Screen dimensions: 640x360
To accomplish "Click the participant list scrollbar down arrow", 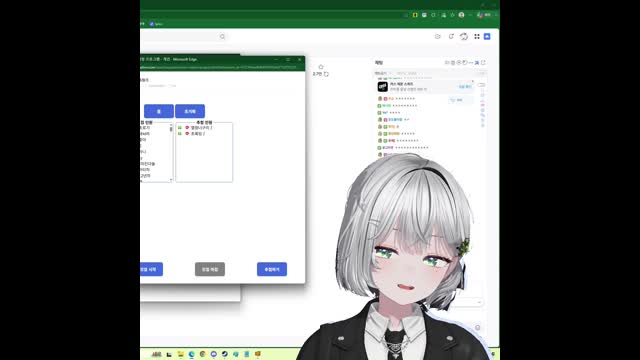I will (x=171, y=180).
